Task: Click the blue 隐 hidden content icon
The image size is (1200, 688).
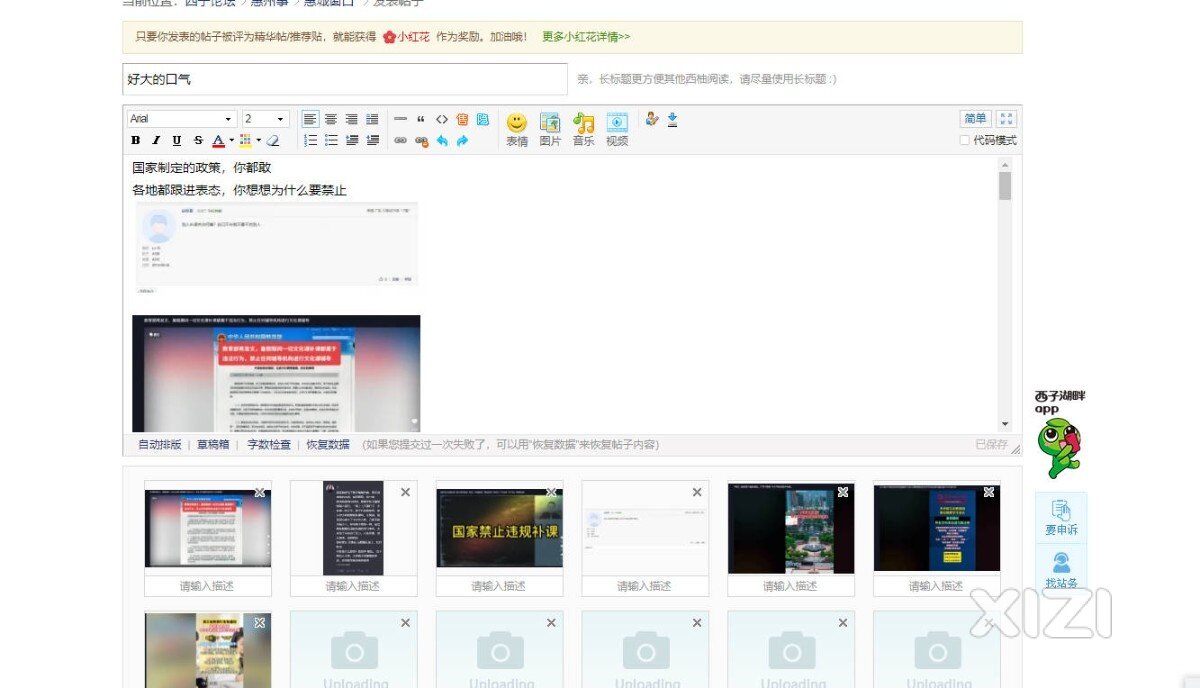Action: (x=483, y=119)
